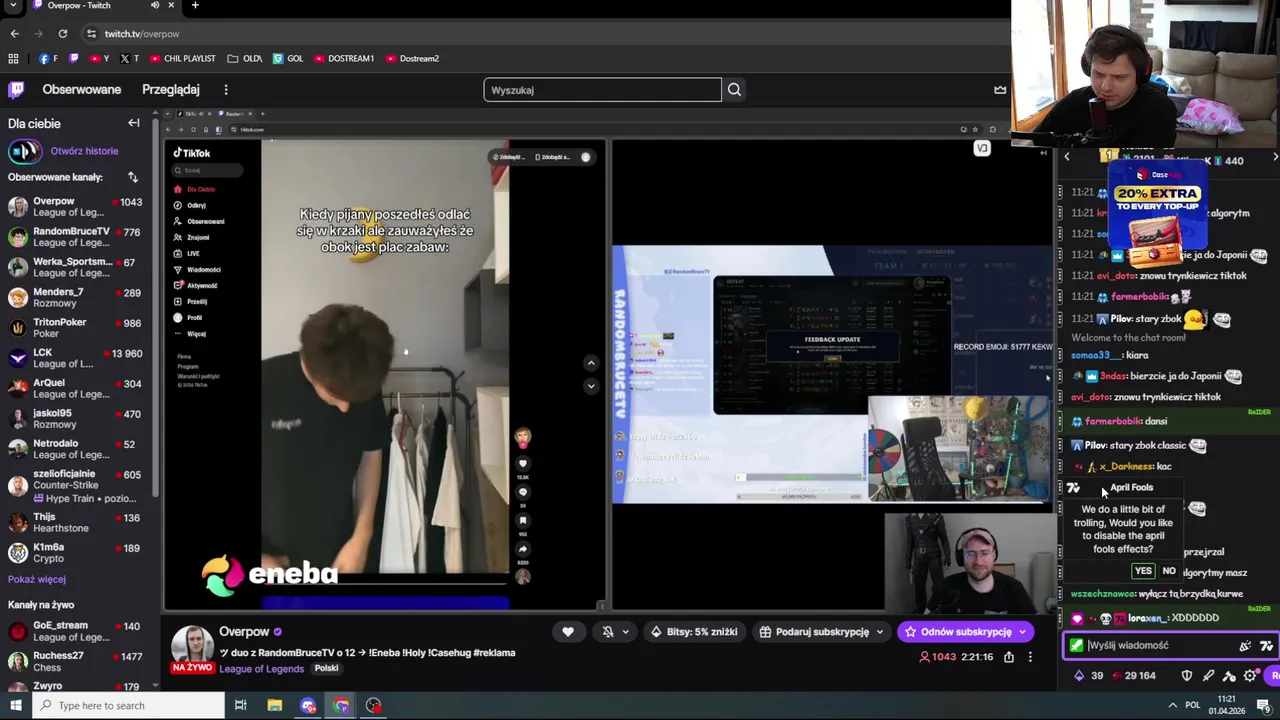
Task: Expand followed list with Pokaż więcej
Action: point(37,579)
